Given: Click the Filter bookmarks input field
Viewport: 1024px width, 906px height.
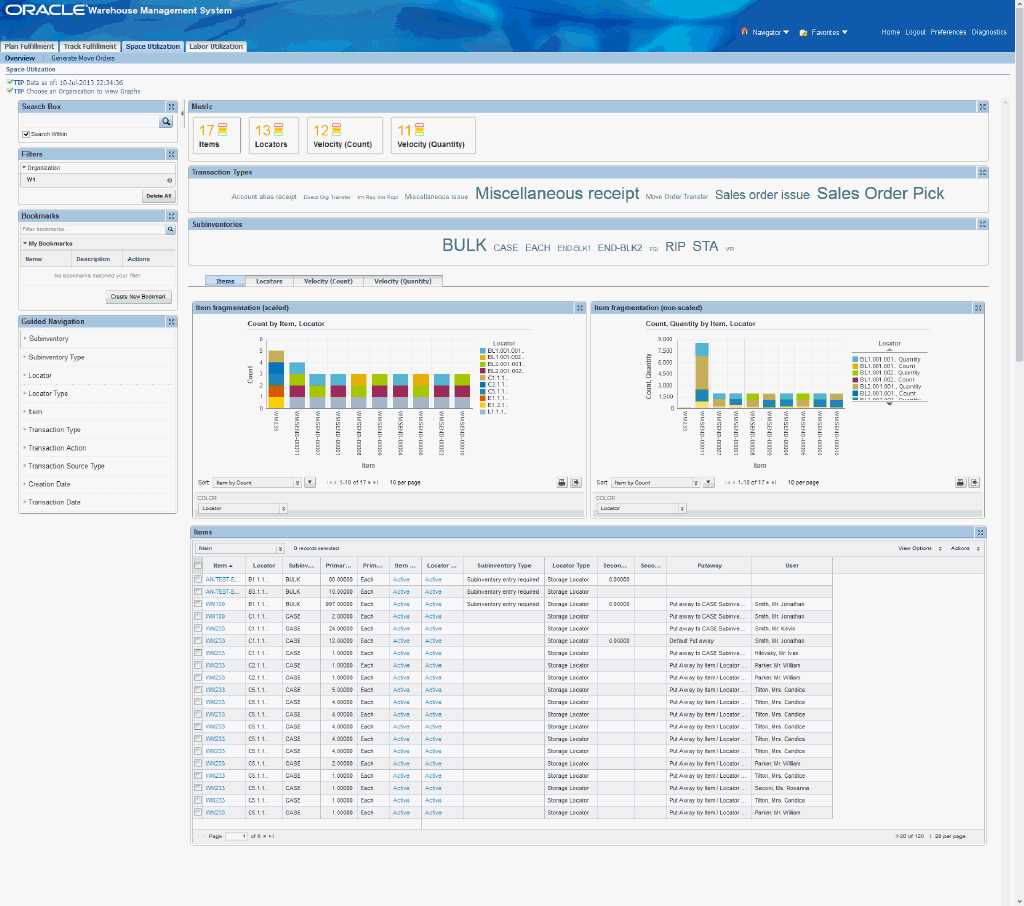Looking at the screenshot, I should 93,229.
